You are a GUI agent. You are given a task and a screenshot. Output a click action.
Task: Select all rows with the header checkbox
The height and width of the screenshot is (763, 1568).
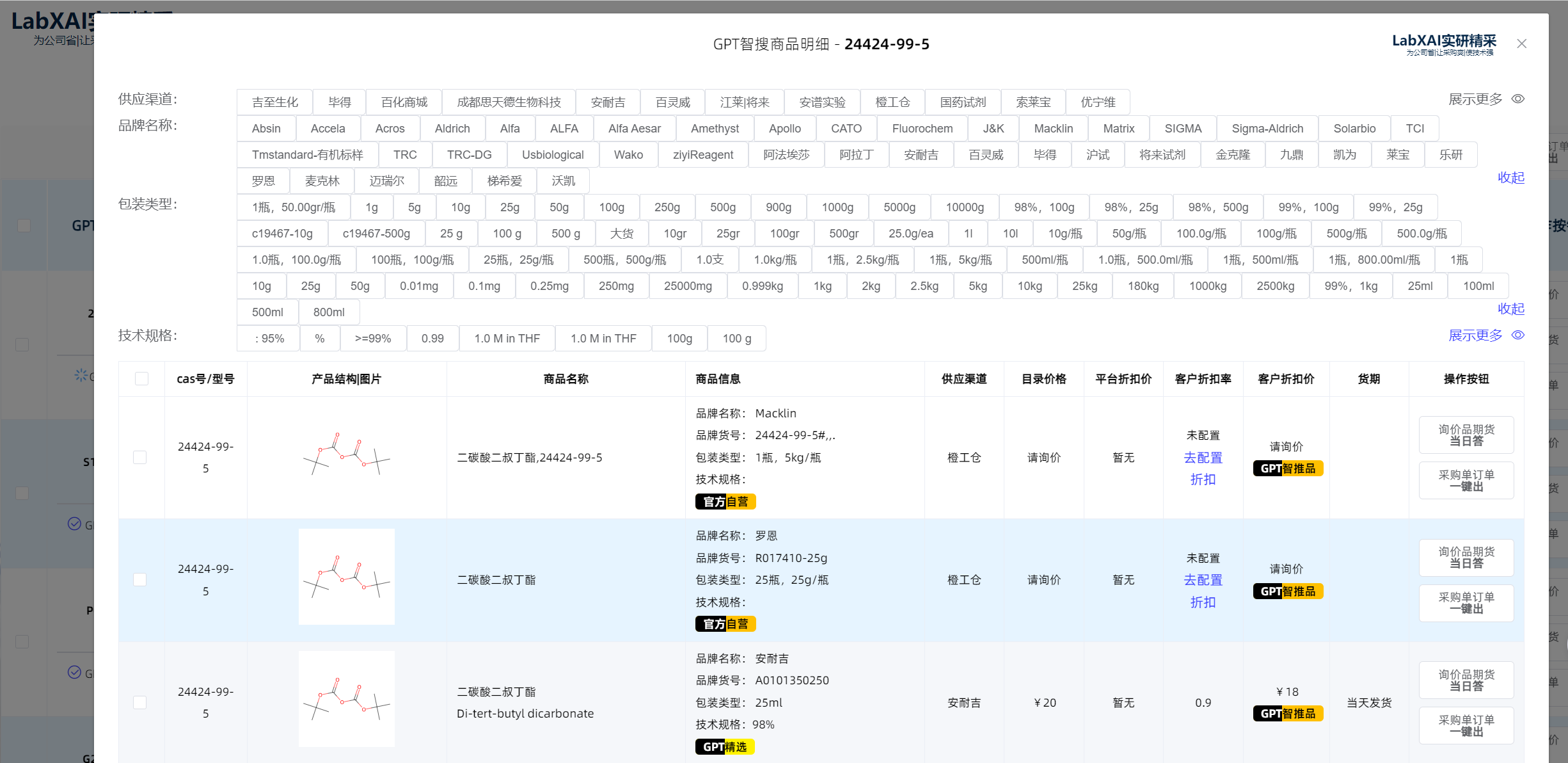coord(141,378)
